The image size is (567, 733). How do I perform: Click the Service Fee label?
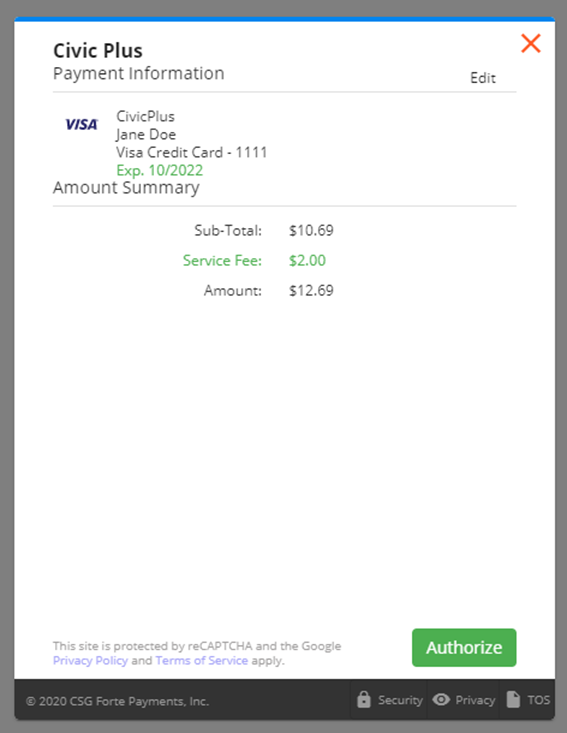click(x=222, y=260)
